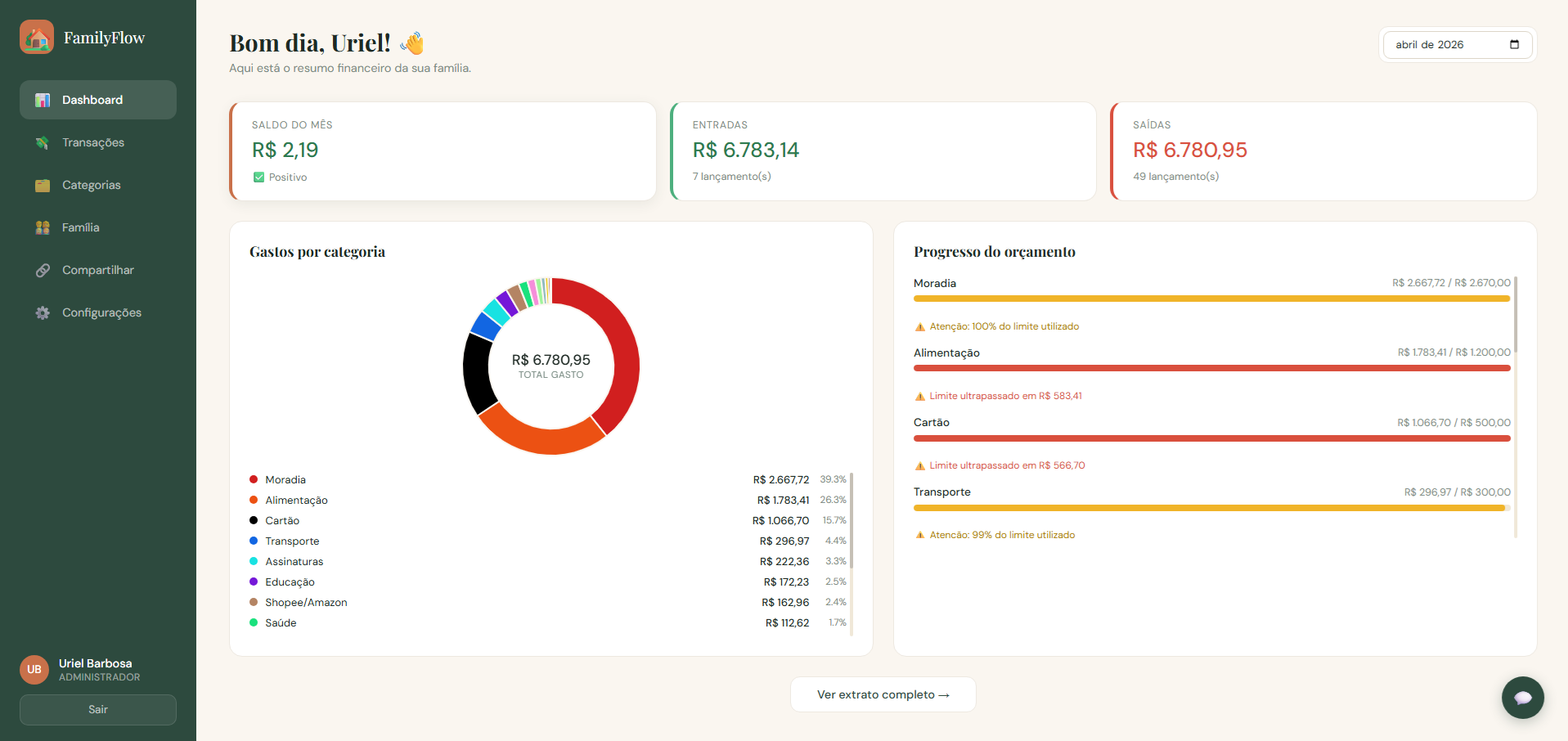Click the Dashboard chart icon in sidebar
Viewport: 1568px width, 741px height.
(43, 100)
